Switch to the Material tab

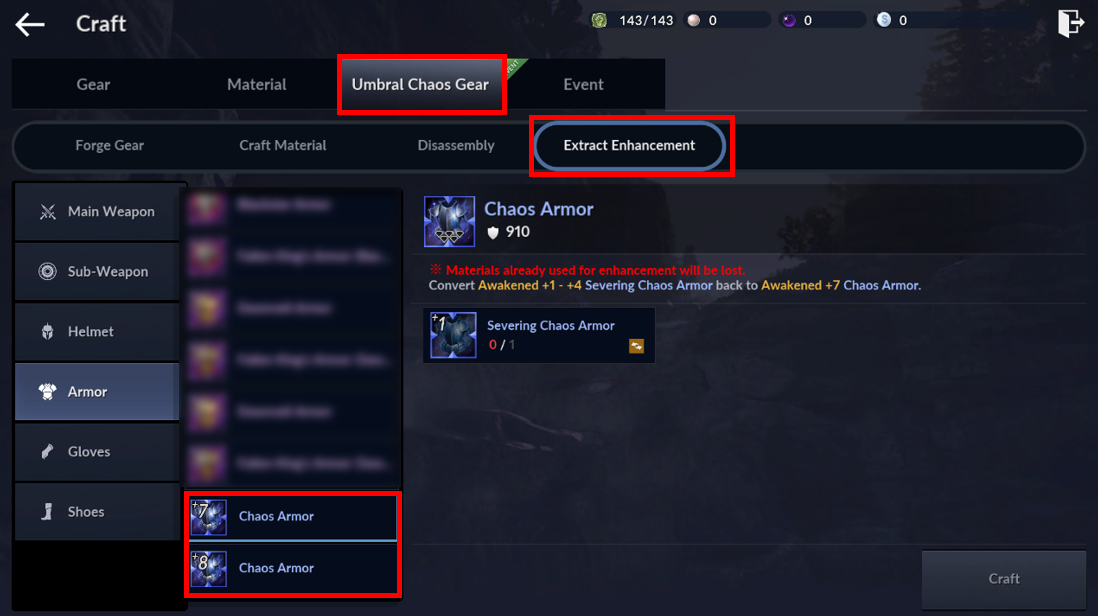(256, 84)
